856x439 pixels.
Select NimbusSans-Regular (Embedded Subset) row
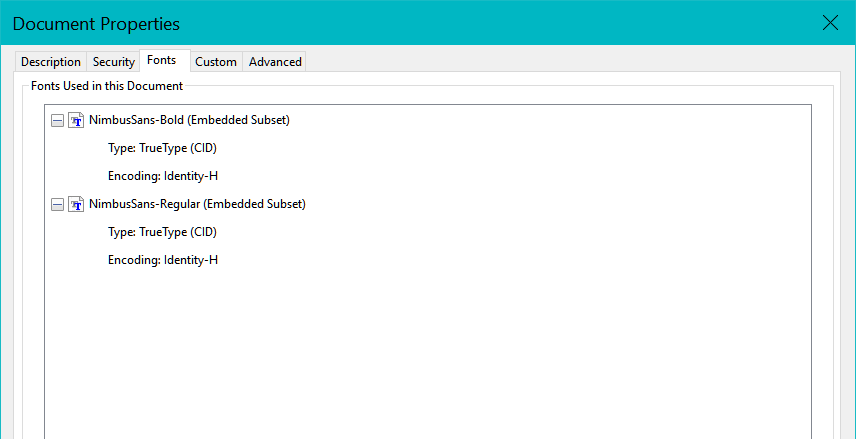(197, 204)
